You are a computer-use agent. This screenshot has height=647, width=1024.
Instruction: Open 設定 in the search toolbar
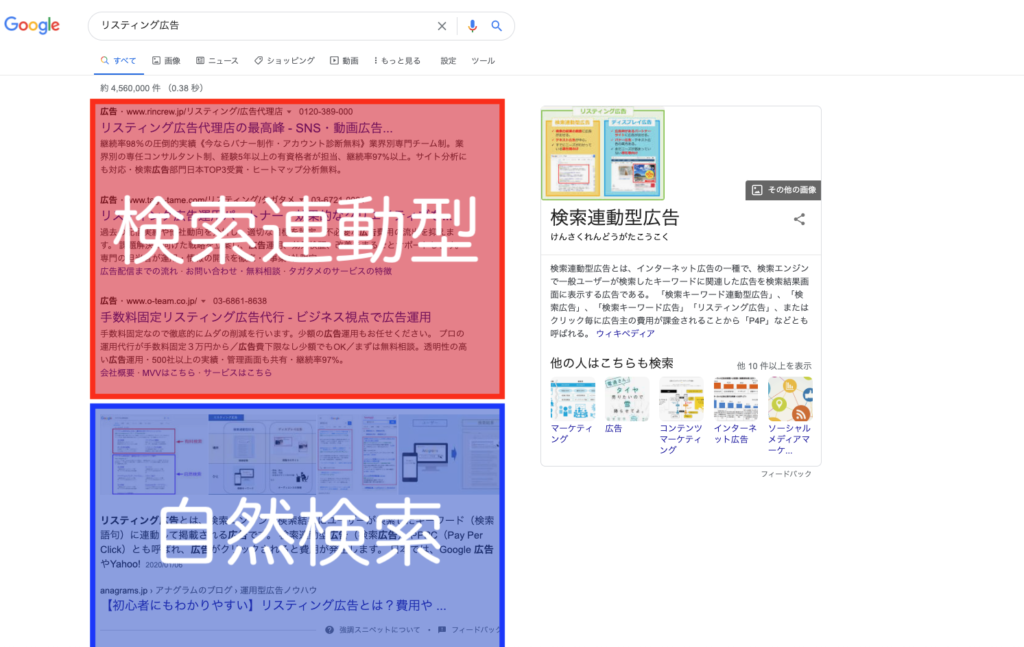[448, 61]
